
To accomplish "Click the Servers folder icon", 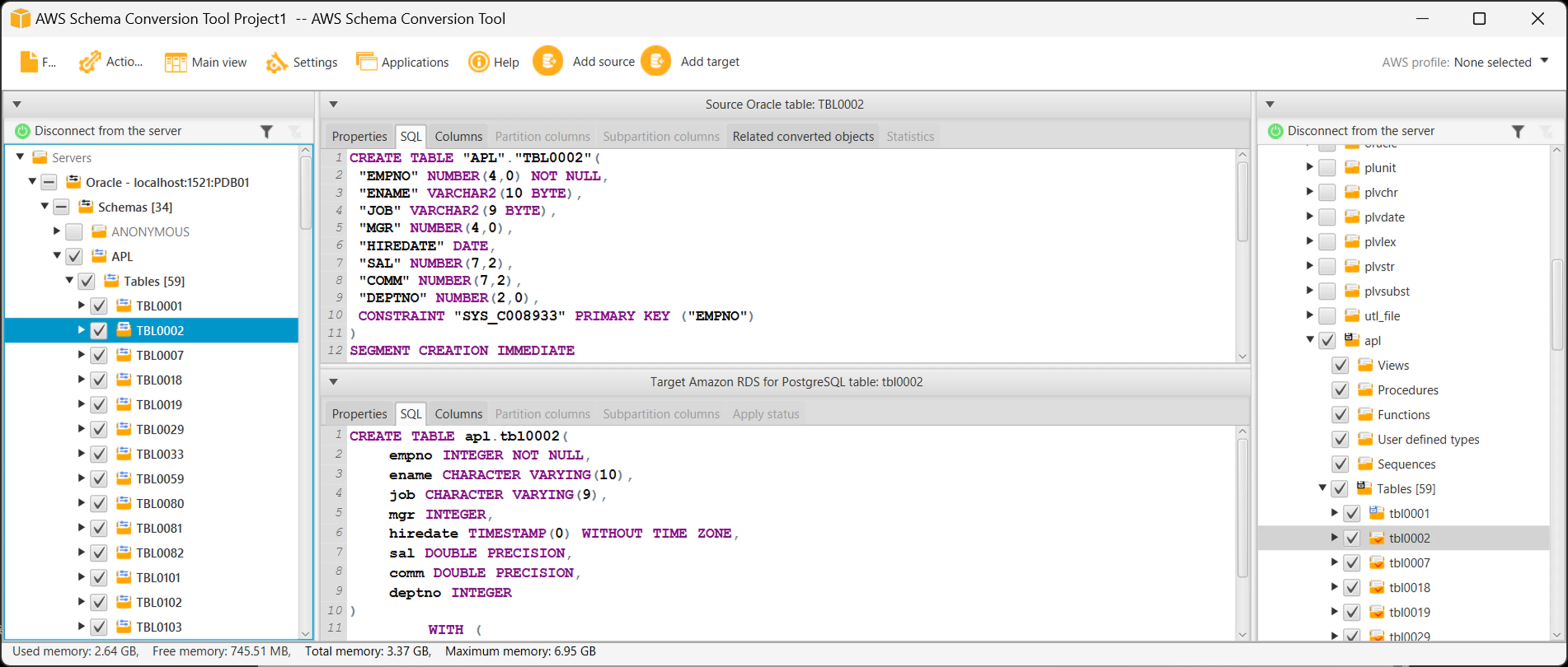I will [40, 158].
